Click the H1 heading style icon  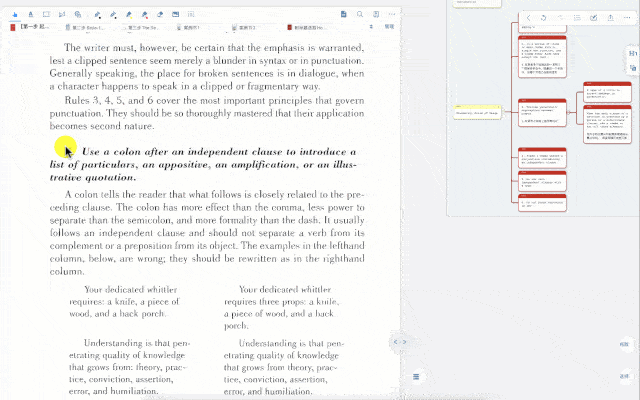click(633, 53)
